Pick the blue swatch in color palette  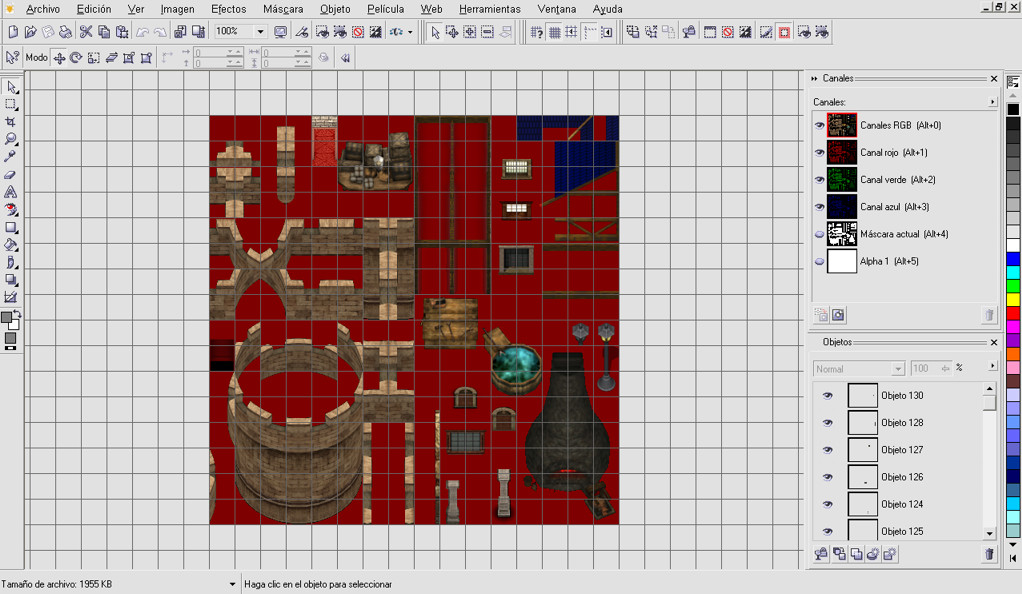tap(1013, 259)
